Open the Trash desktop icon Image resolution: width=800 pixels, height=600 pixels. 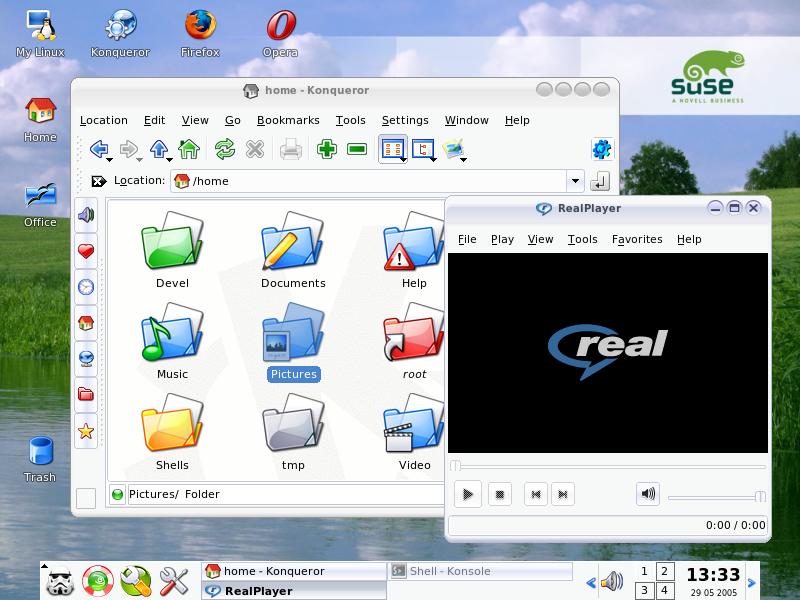[x=40, y=459]
